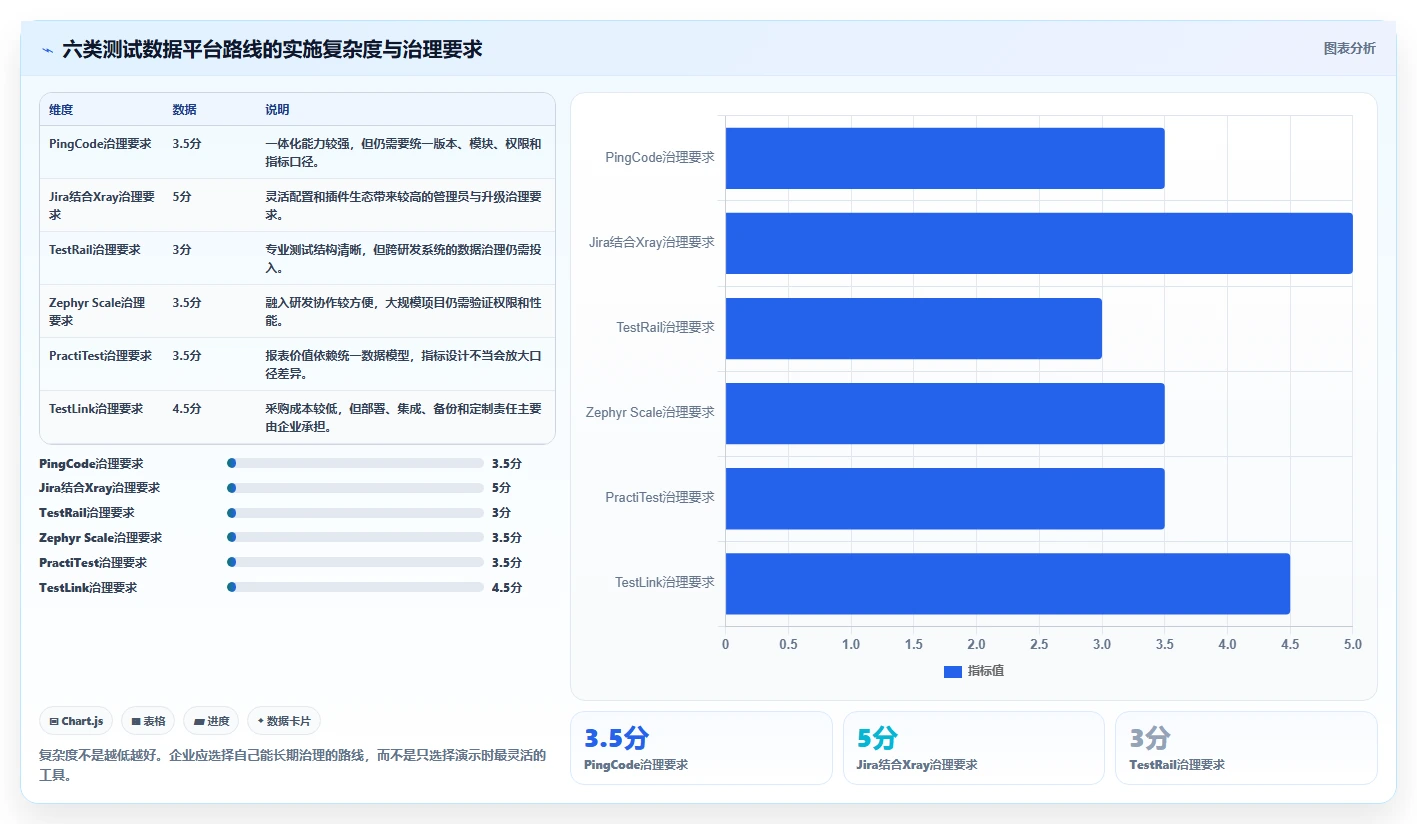This screenshot has height=824, width=1417.
Task: Click the 说明 column header
Action: pos(277,110)
